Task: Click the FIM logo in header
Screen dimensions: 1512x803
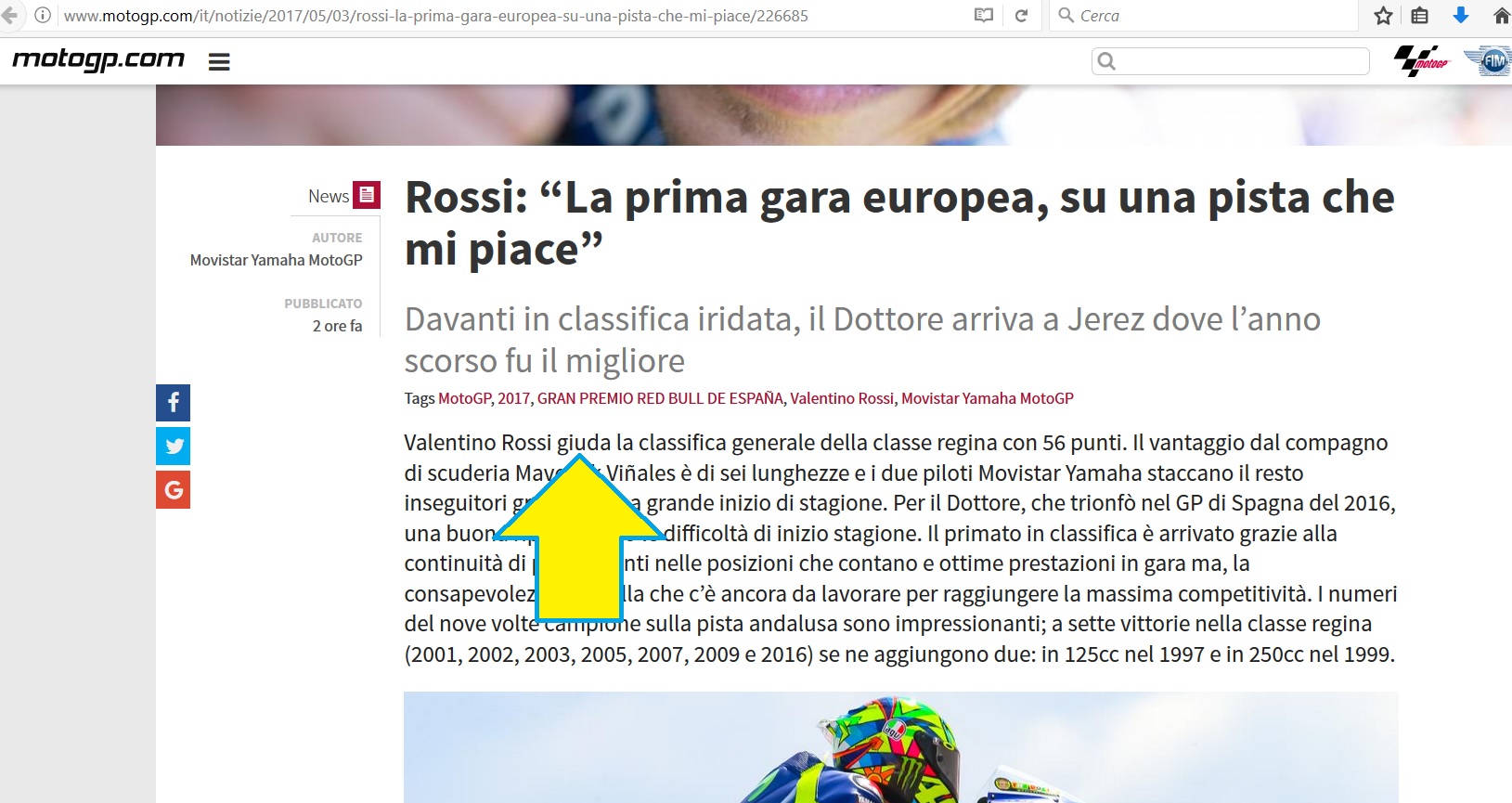Action: [x=1488, y=61]
